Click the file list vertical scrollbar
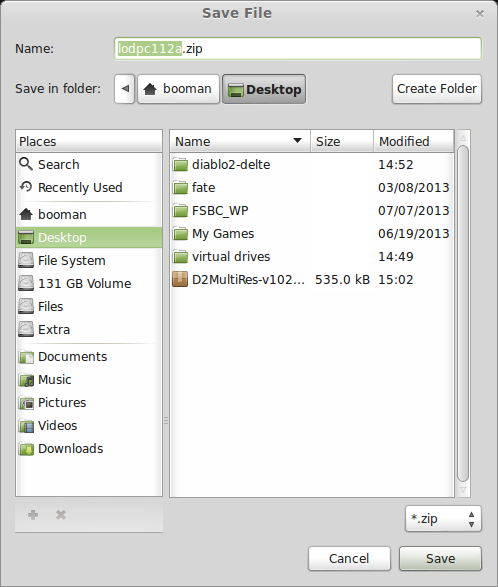Screen dimensions: 498x587 [x=463, y=314]
